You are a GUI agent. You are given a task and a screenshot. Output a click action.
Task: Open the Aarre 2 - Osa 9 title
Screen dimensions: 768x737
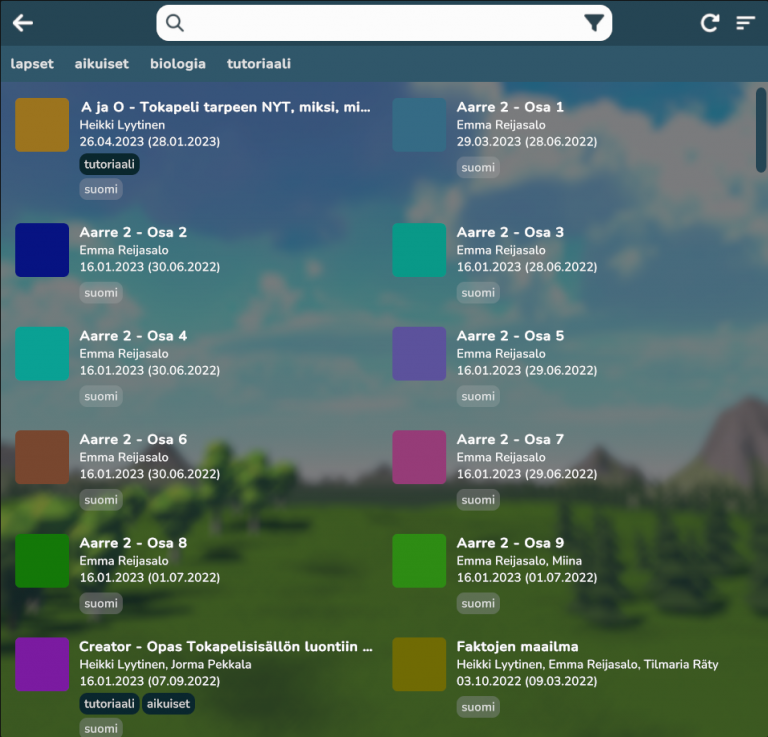coord(510,543)
